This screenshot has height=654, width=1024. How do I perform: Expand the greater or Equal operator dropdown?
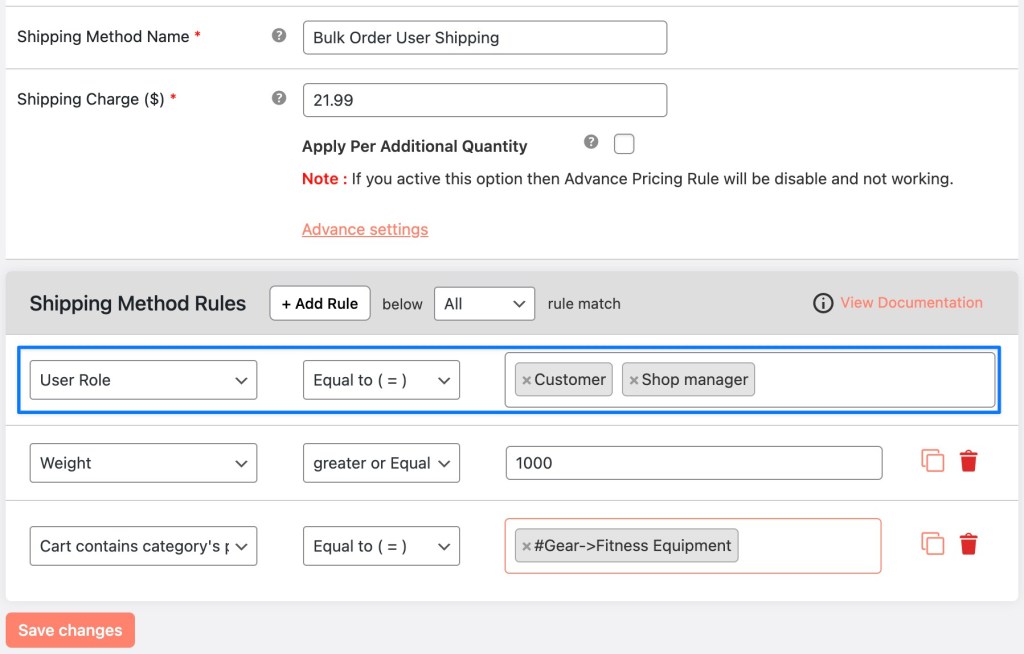click(x=381, y=463)
